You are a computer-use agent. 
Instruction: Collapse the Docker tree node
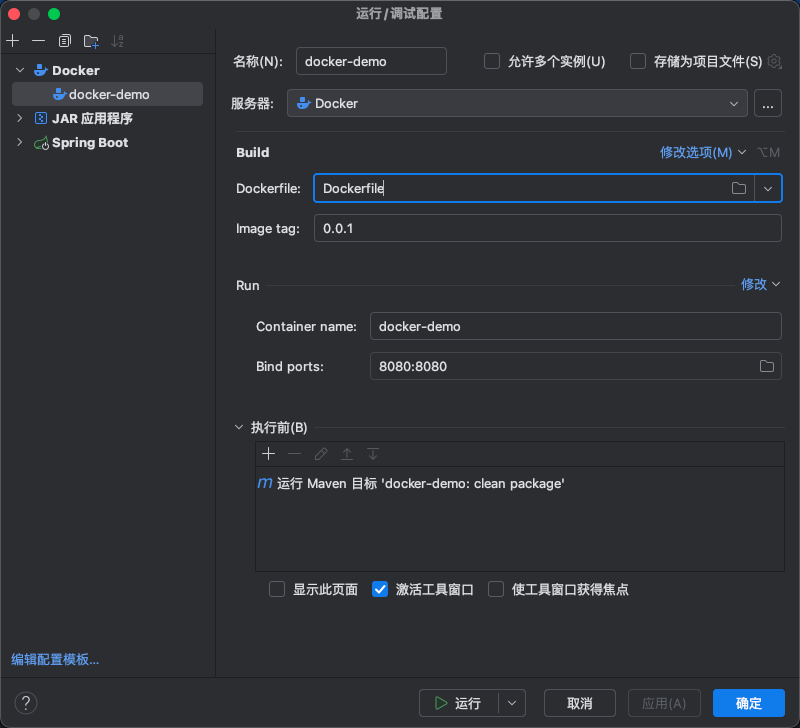(x=20, y=70)
